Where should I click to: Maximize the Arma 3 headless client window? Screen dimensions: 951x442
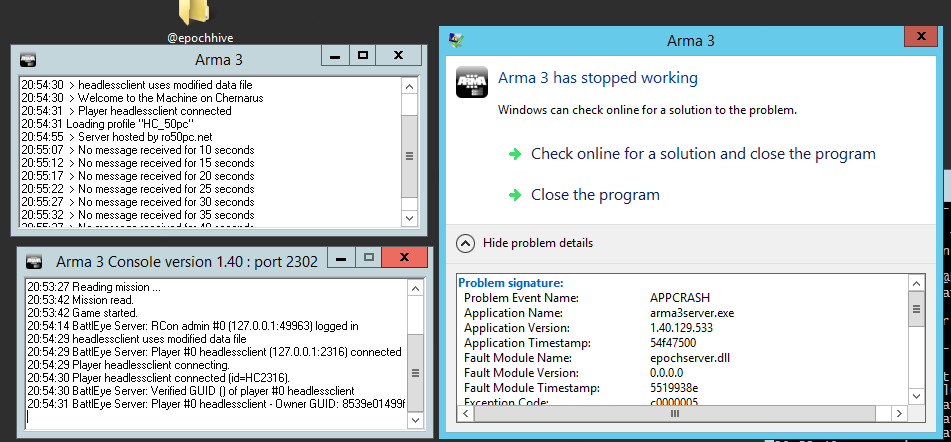[363, 56]
